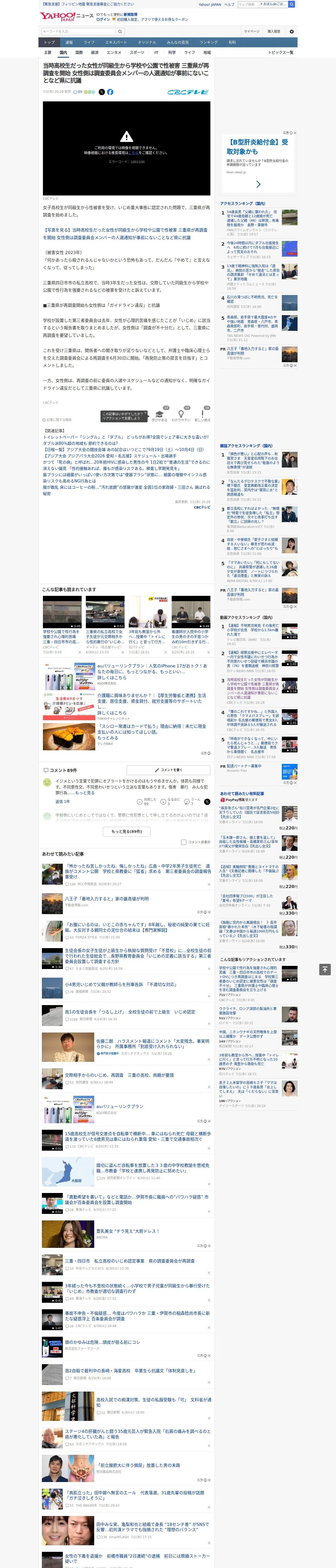Switch to エキスパート navigation tab

click(116, 42)
